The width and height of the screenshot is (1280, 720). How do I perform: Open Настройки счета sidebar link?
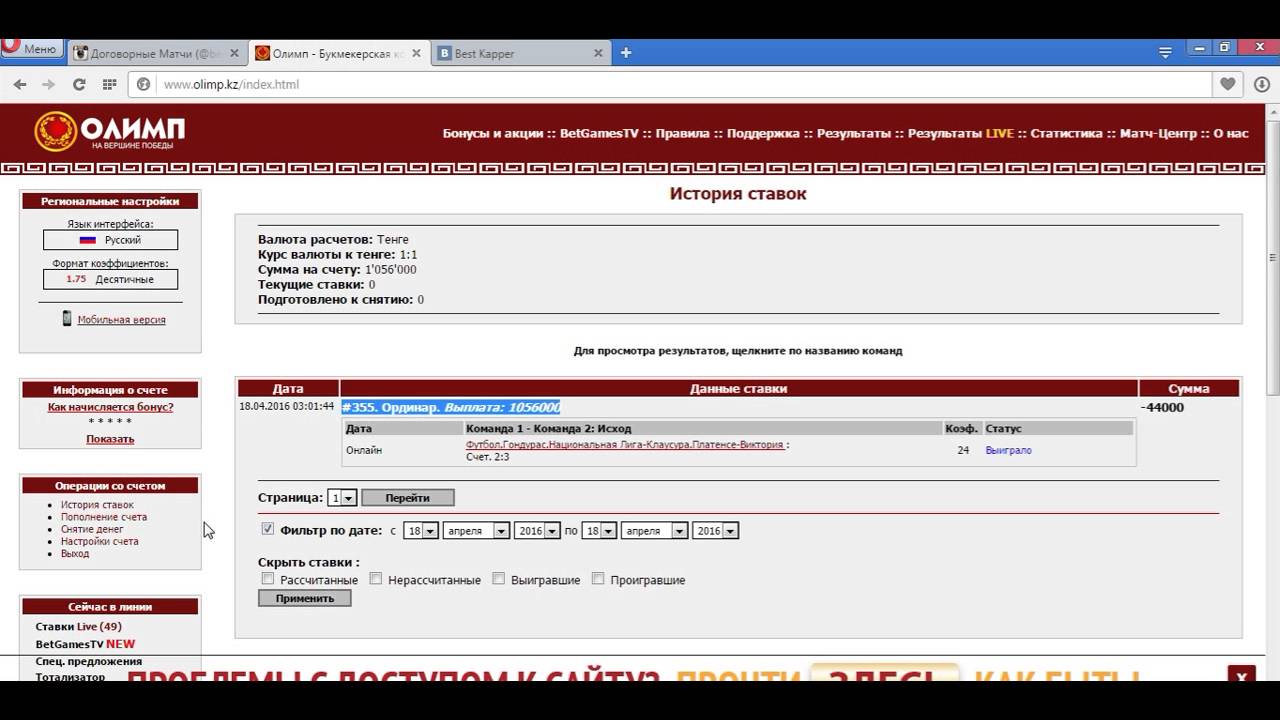(x=100, y=541)
